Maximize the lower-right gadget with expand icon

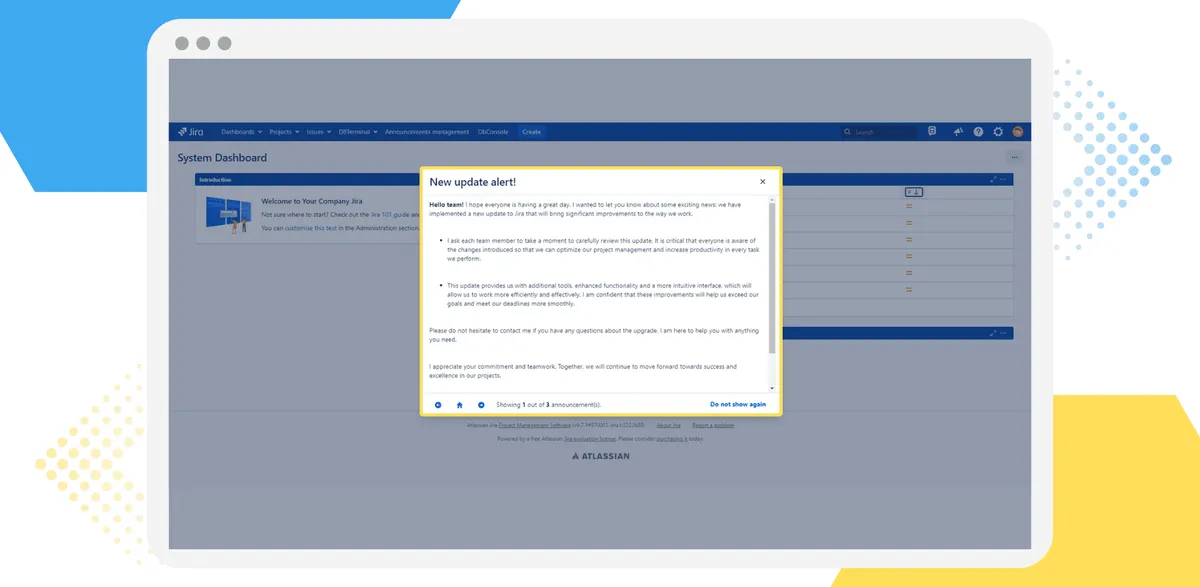pyautogui.click(x=993, y=333)
